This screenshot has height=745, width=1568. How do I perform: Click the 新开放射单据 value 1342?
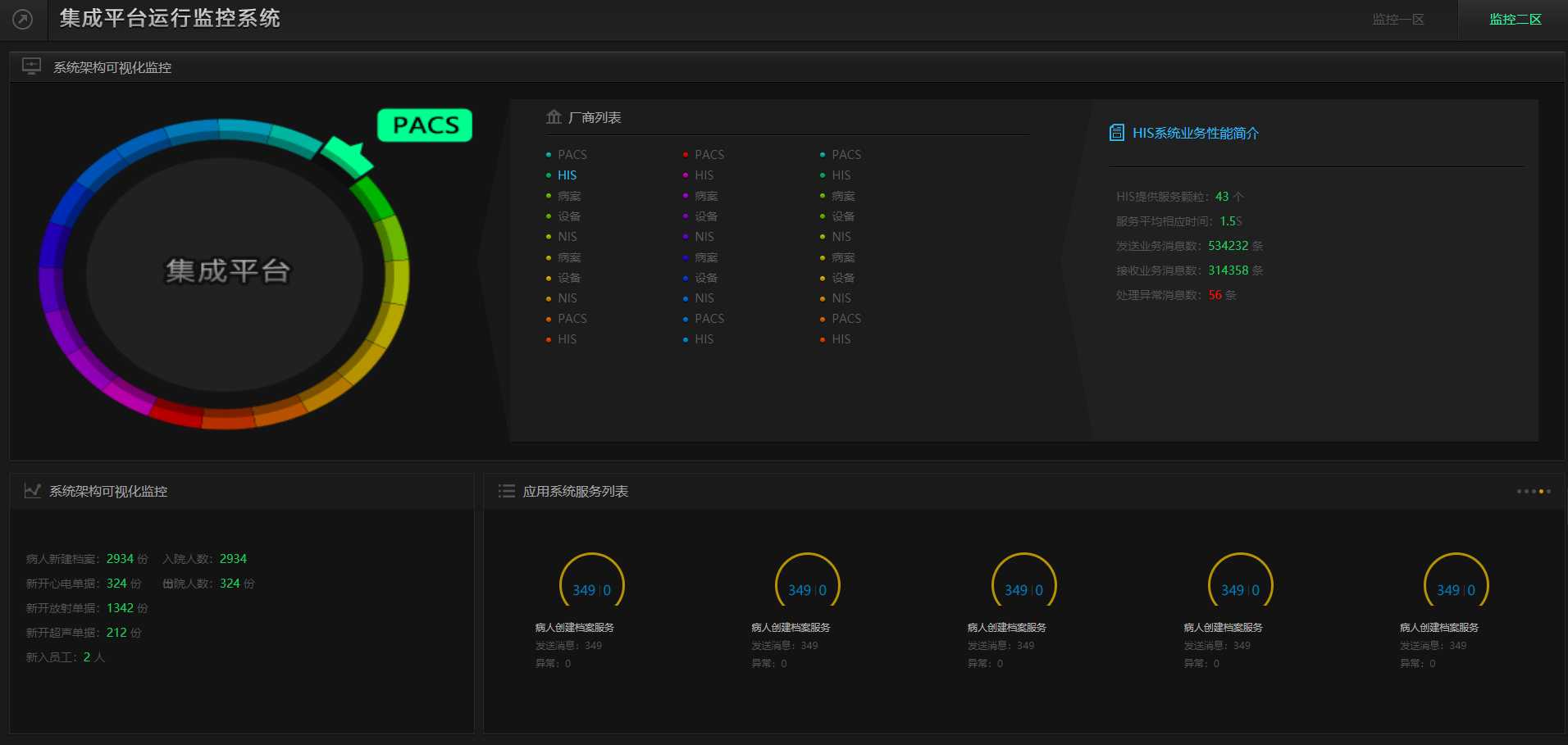tap(120, 608)
